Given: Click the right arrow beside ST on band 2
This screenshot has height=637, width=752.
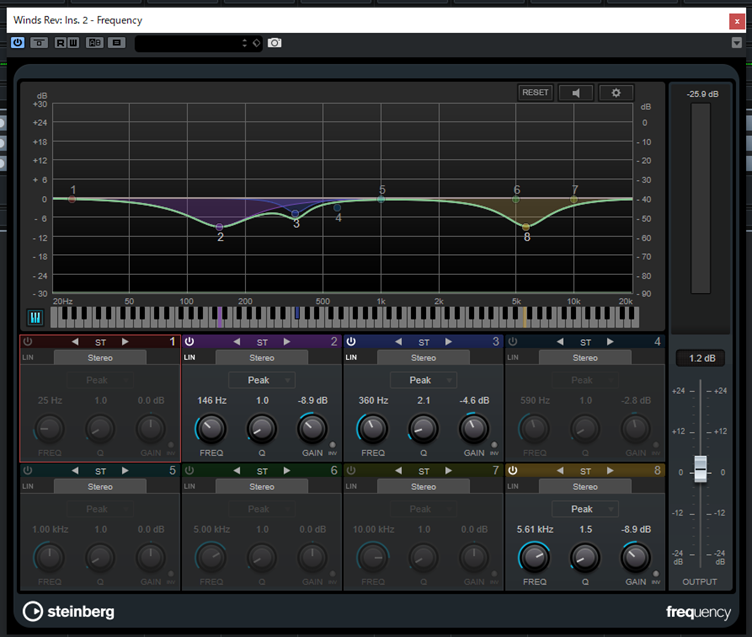Looking at the screenshot, I should 286,342.
